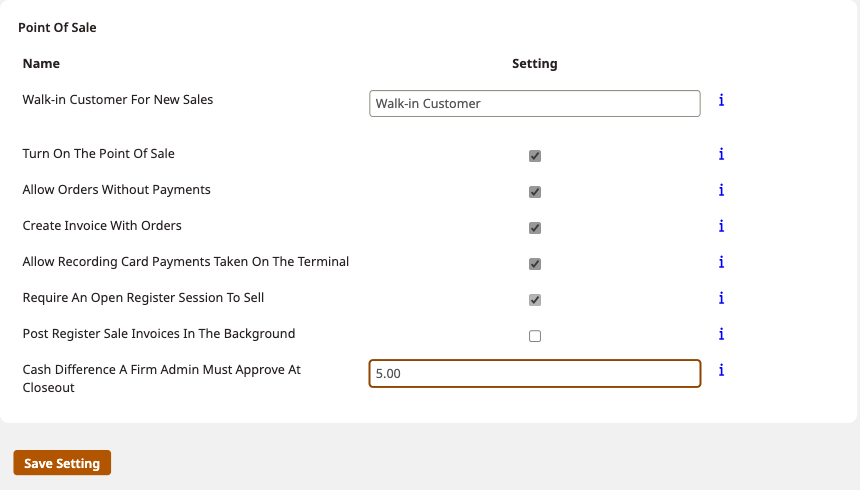Click Cash Difference A Firm Admin Must Approve label
This screenshot has height=490, width=860.
tap(161, 379)
